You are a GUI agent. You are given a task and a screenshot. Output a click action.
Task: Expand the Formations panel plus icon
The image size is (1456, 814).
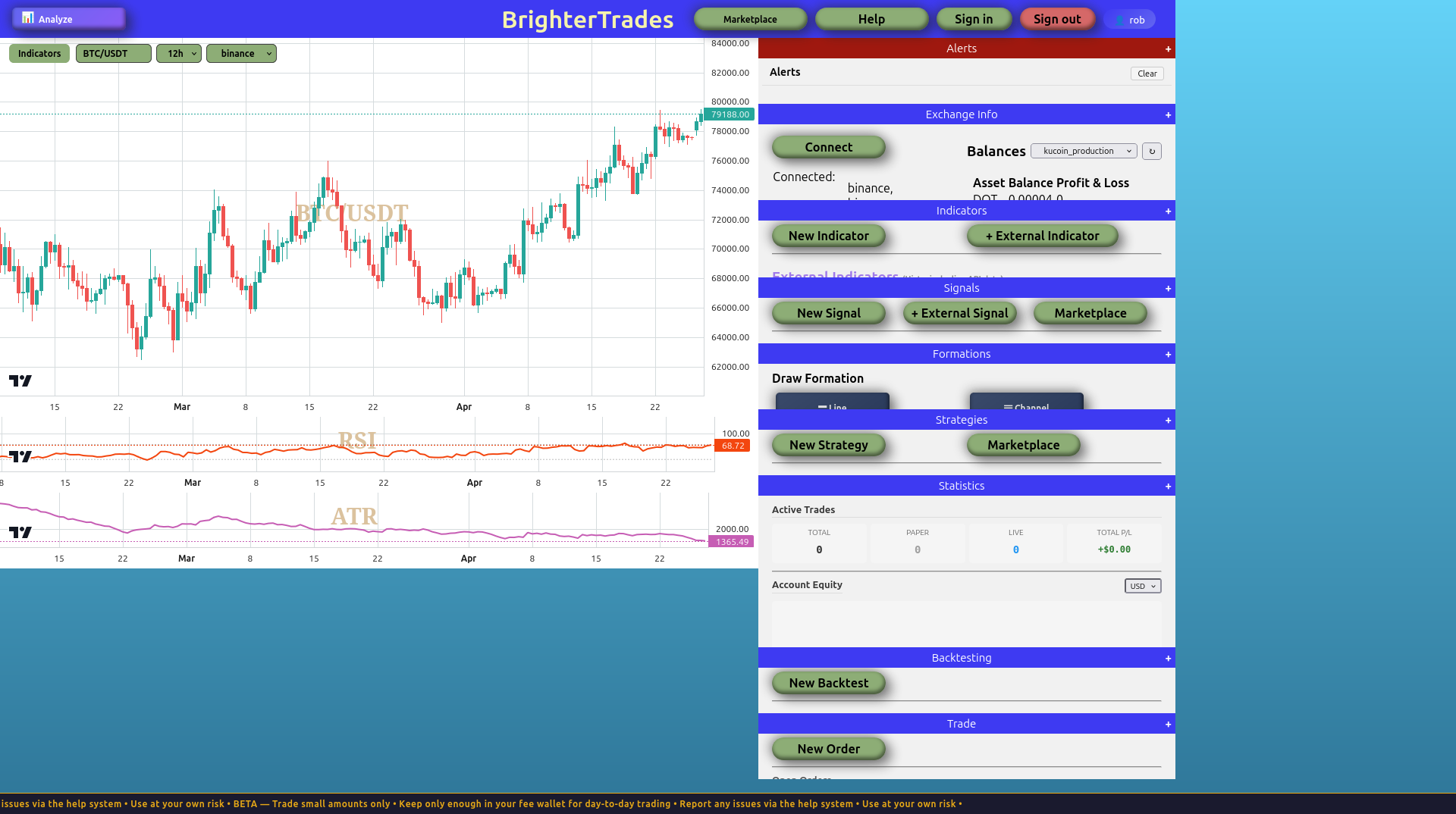1168,354
